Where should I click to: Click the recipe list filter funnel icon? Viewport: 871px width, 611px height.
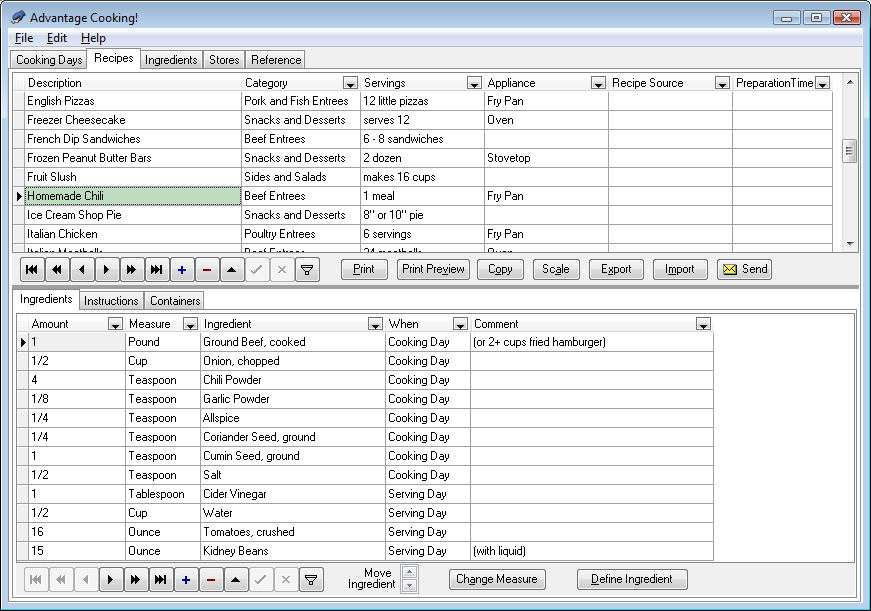pyautogui.click(x=309, y=269)
